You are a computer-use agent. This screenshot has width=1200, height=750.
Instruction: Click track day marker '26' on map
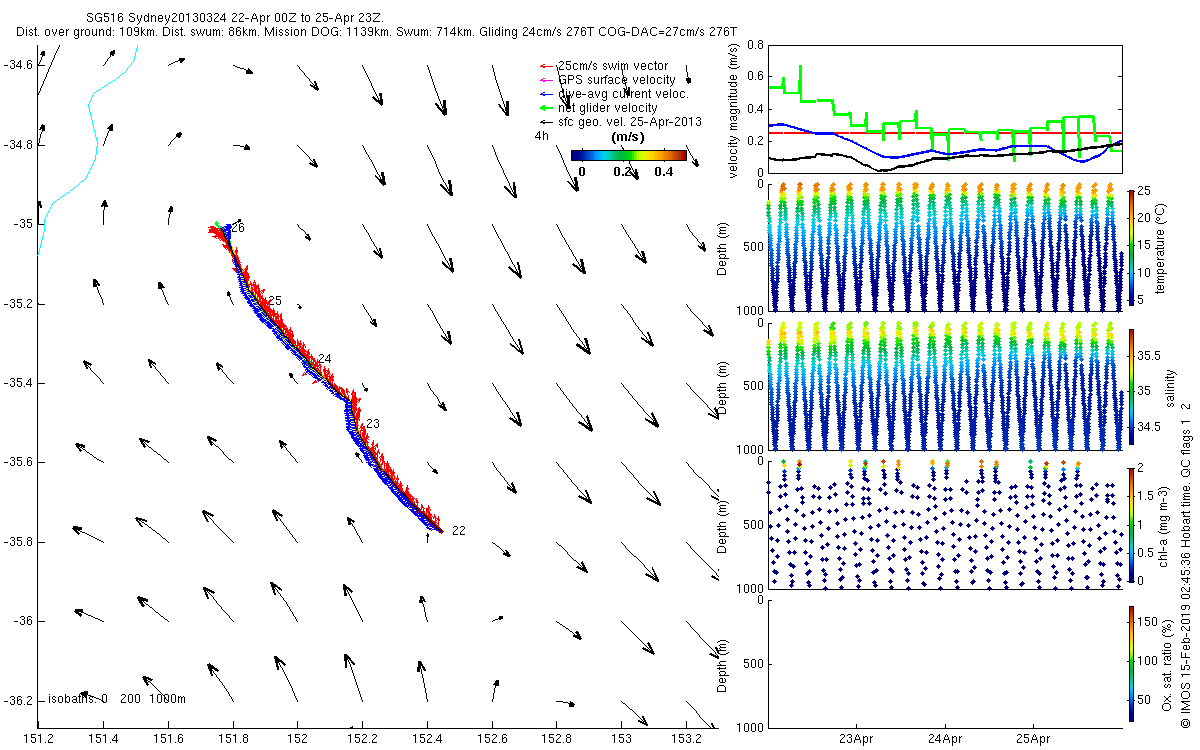(238, 228)
